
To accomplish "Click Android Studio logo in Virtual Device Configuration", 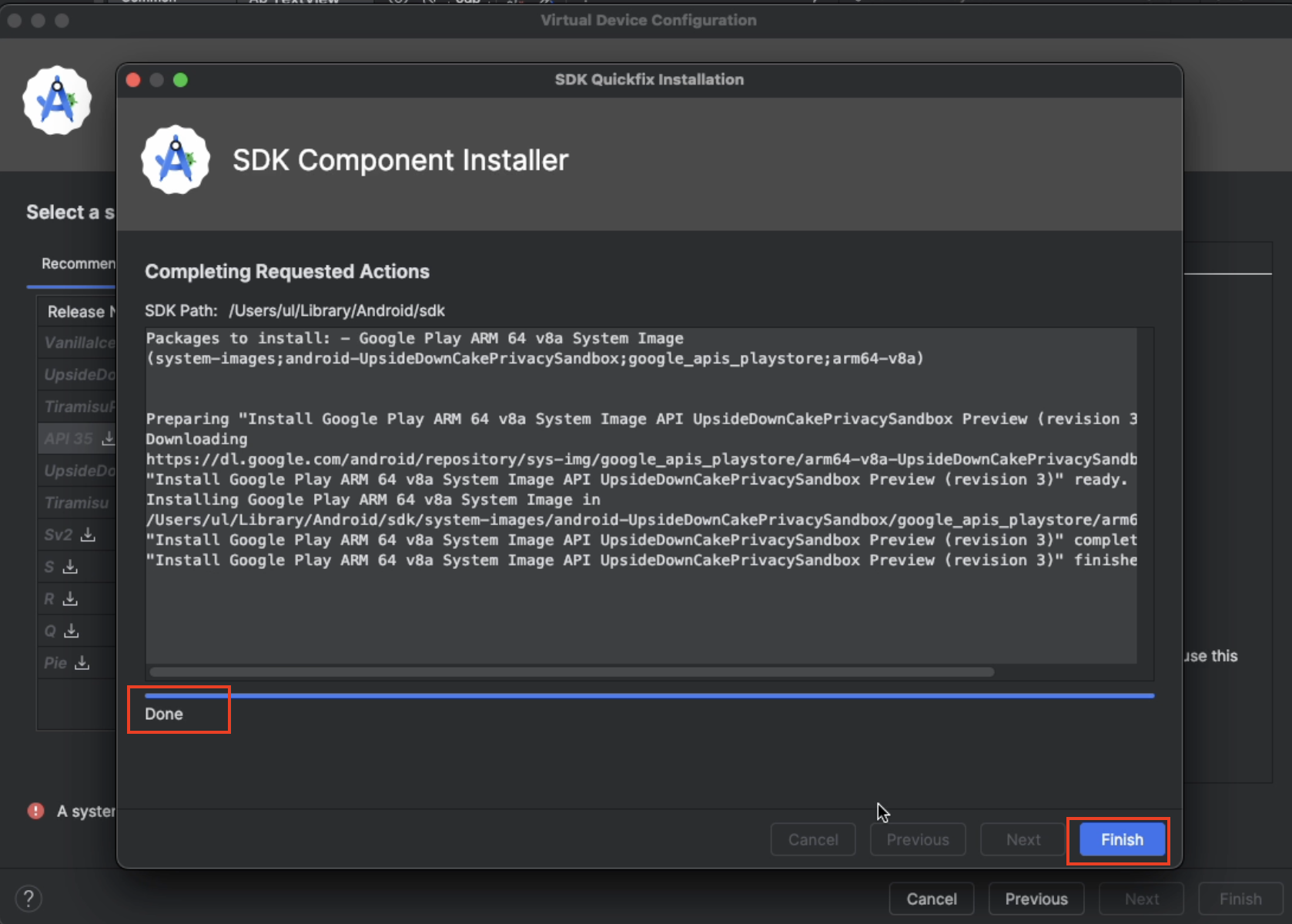I will point(57,101).
